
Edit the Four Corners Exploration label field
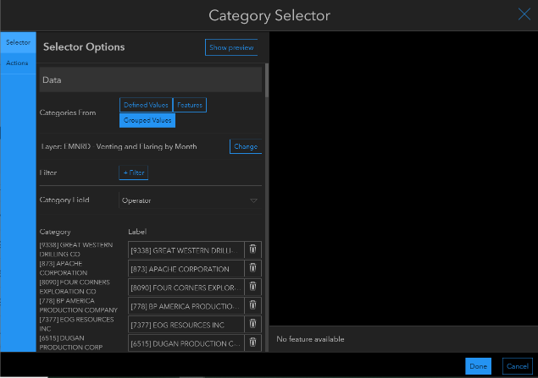click(186, 287)
